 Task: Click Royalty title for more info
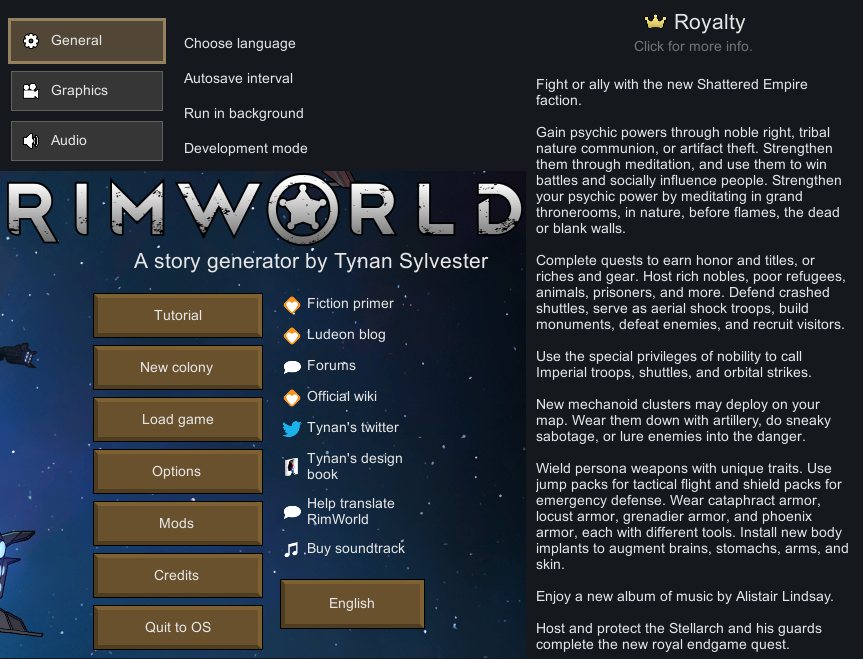tap(709, 23)
